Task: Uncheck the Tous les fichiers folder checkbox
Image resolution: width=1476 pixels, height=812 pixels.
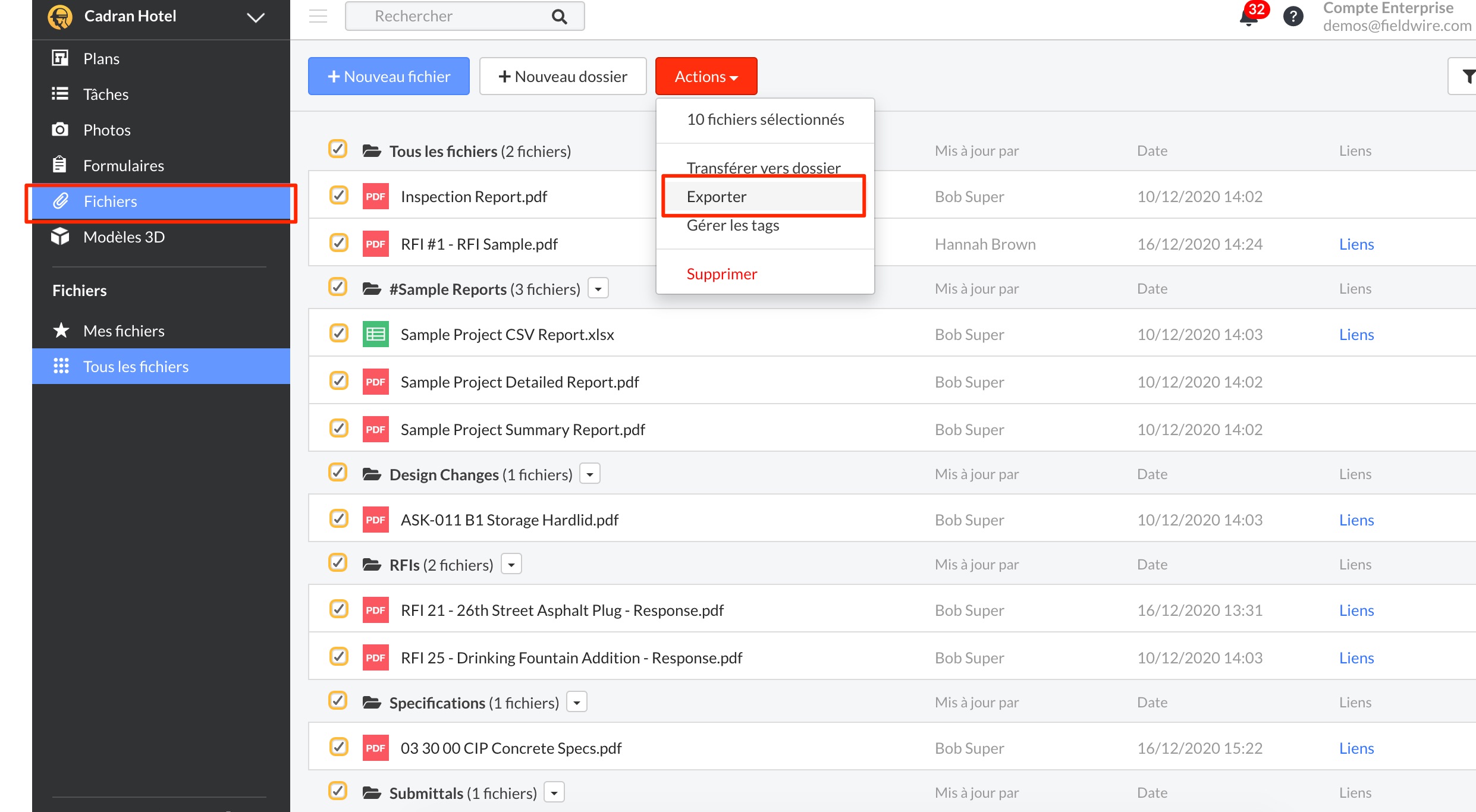Action: click(x=338, y=149)
